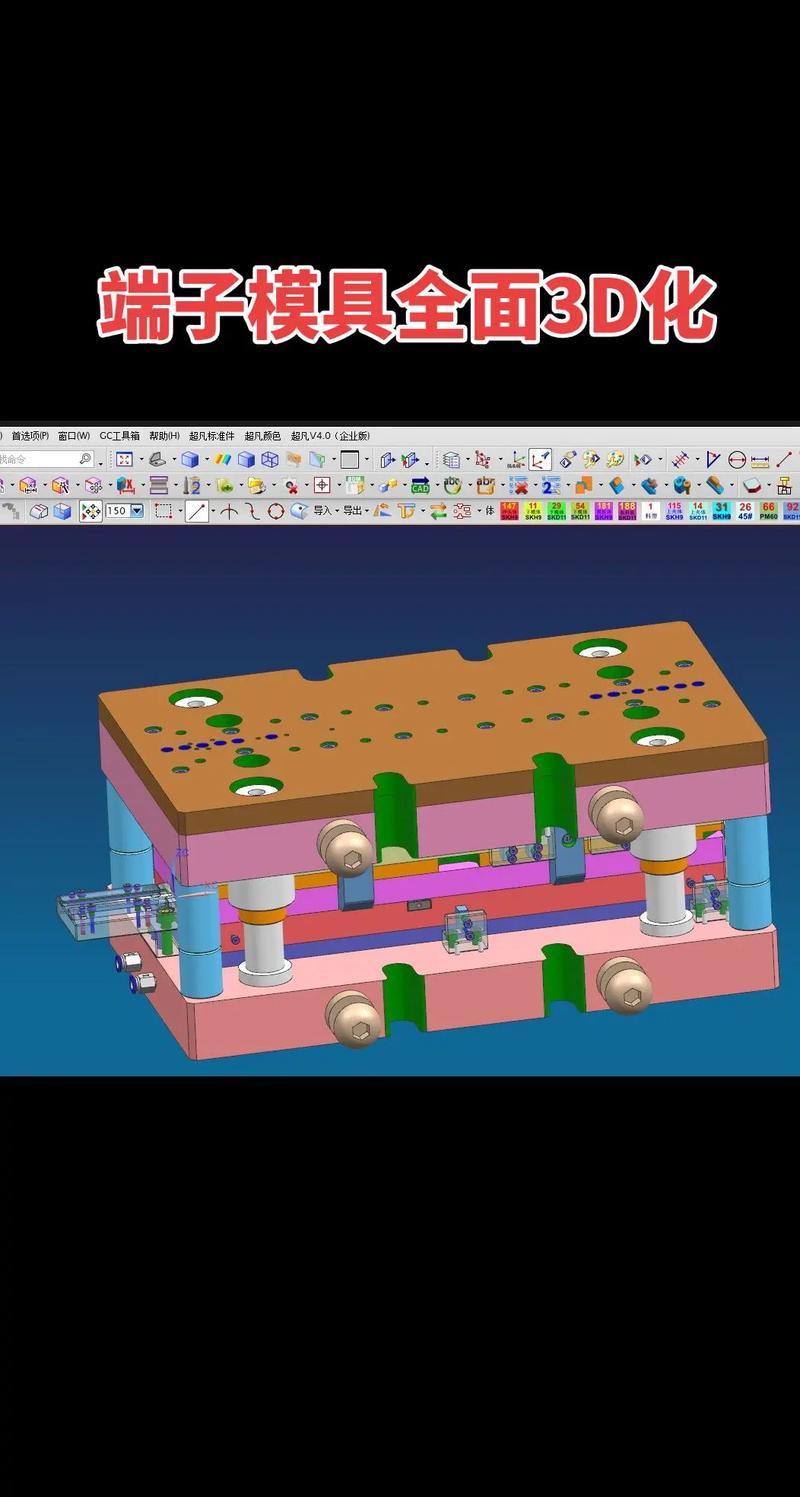800x1497 pixels.
Task: Click the screw with number 2 icon
Action: pyautogui.click(x=192, y=485)
